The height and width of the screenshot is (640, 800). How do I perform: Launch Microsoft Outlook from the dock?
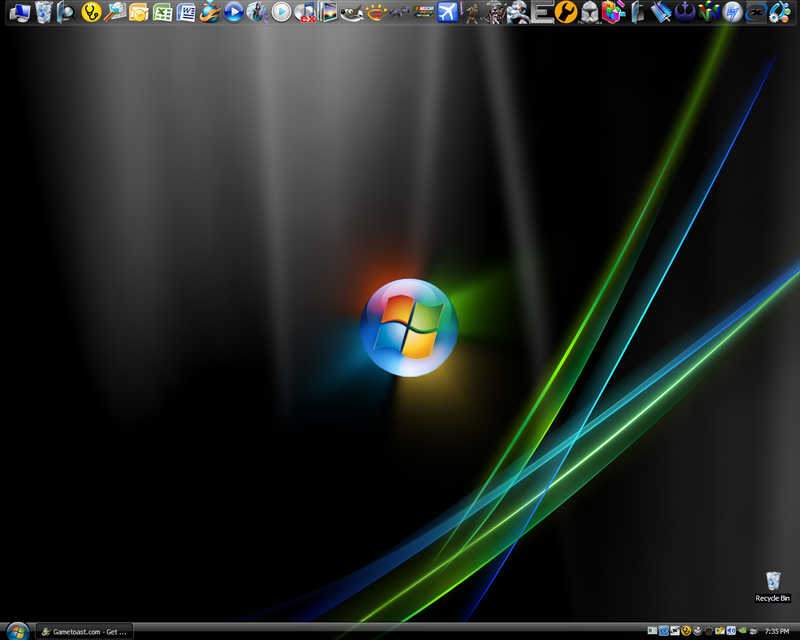pos(139,12)
